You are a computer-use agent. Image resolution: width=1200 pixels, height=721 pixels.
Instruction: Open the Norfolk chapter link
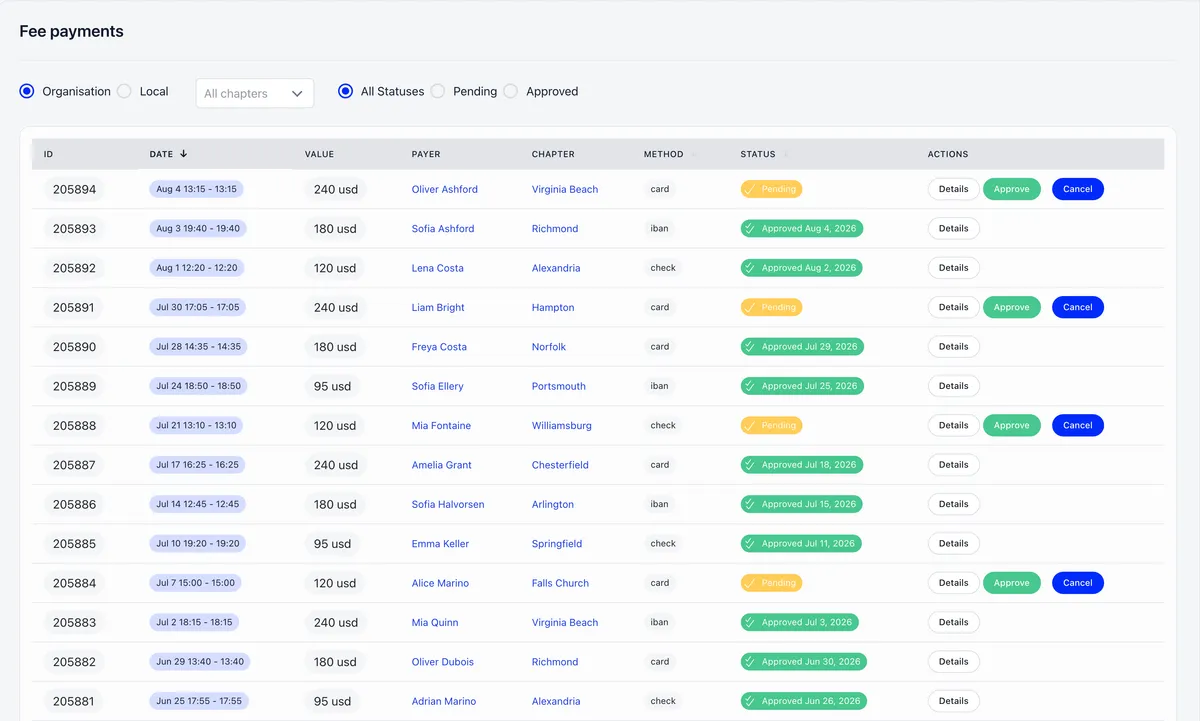click(549, 347)
